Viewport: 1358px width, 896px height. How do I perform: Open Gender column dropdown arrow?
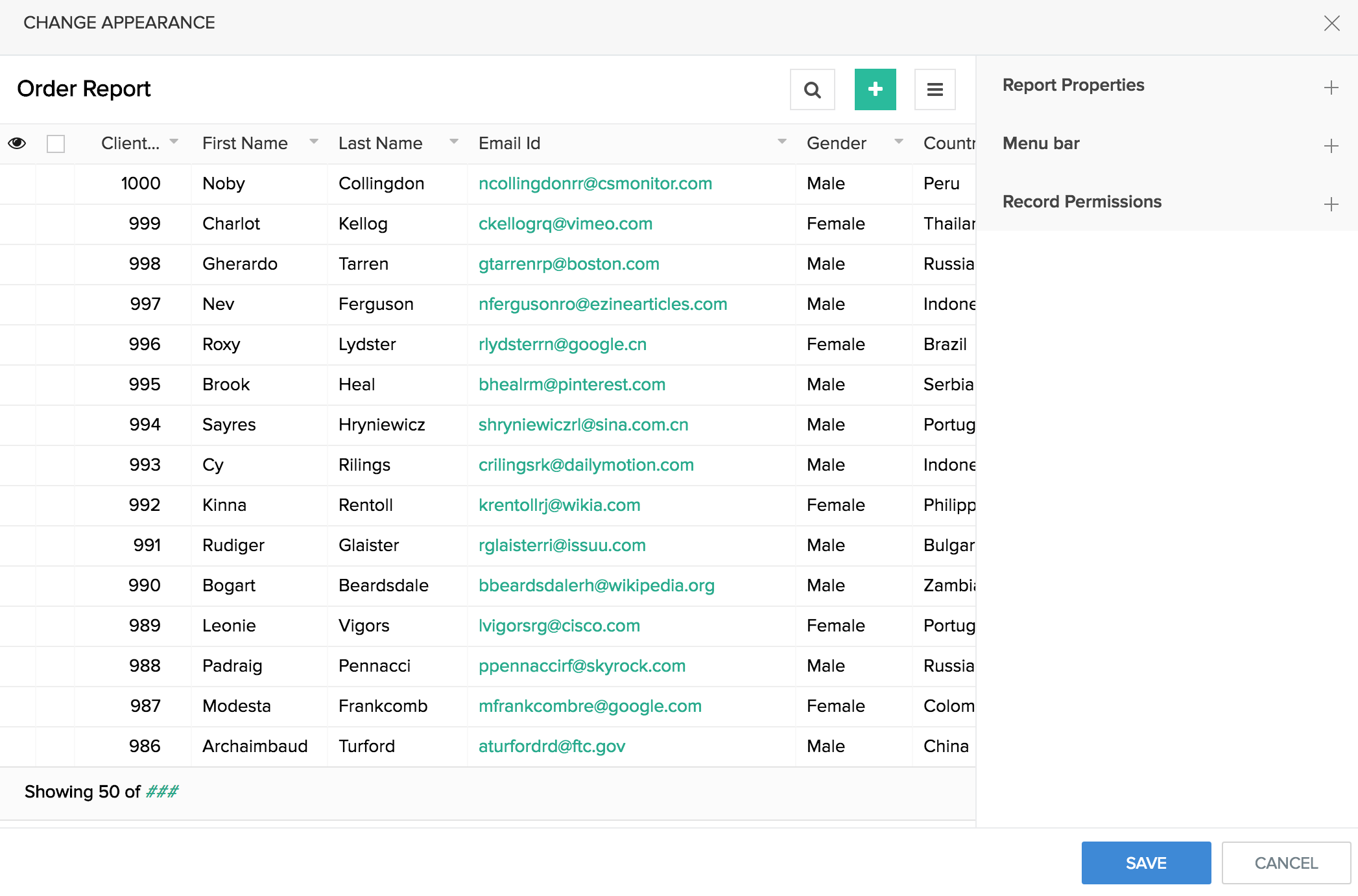point(899,141)
